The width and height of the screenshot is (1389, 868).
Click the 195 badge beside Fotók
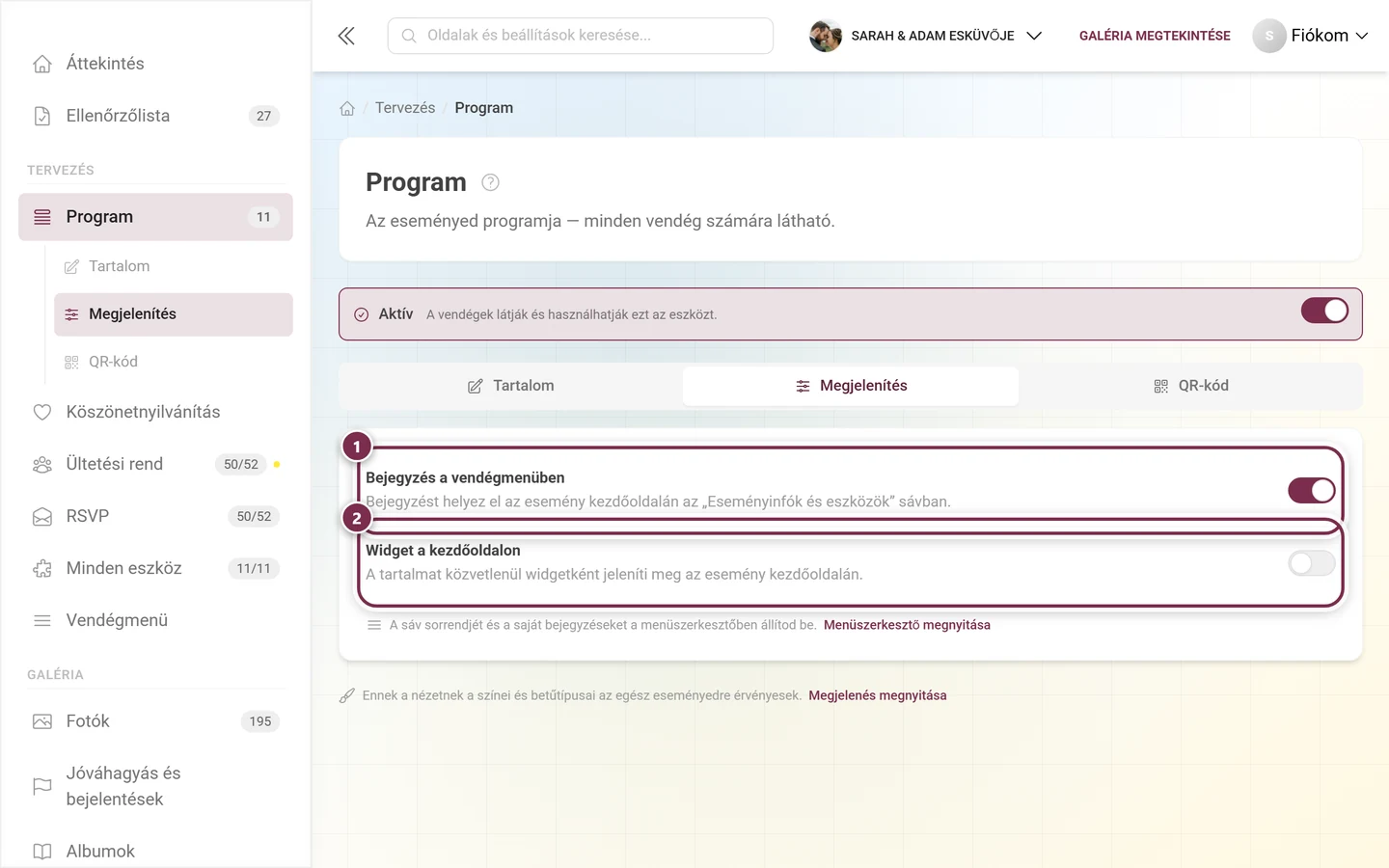click(x=260, y=721)
